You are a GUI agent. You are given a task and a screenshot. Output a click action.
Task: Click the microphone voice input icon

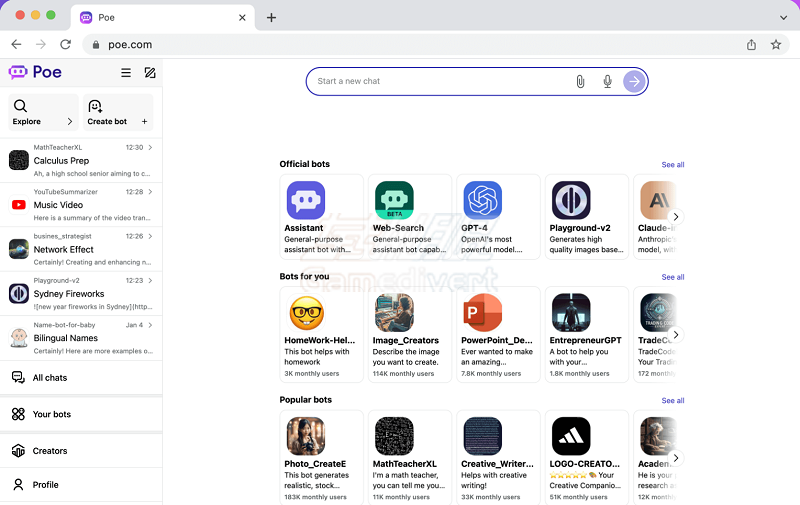point(607,82)
